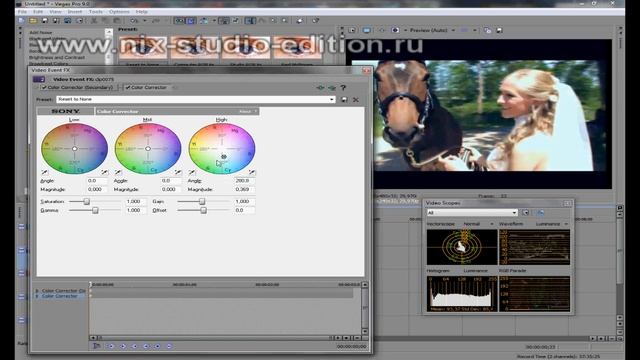Uncheck the Color Corrector (Secondary) plug-in checkbox

(44, 87)
